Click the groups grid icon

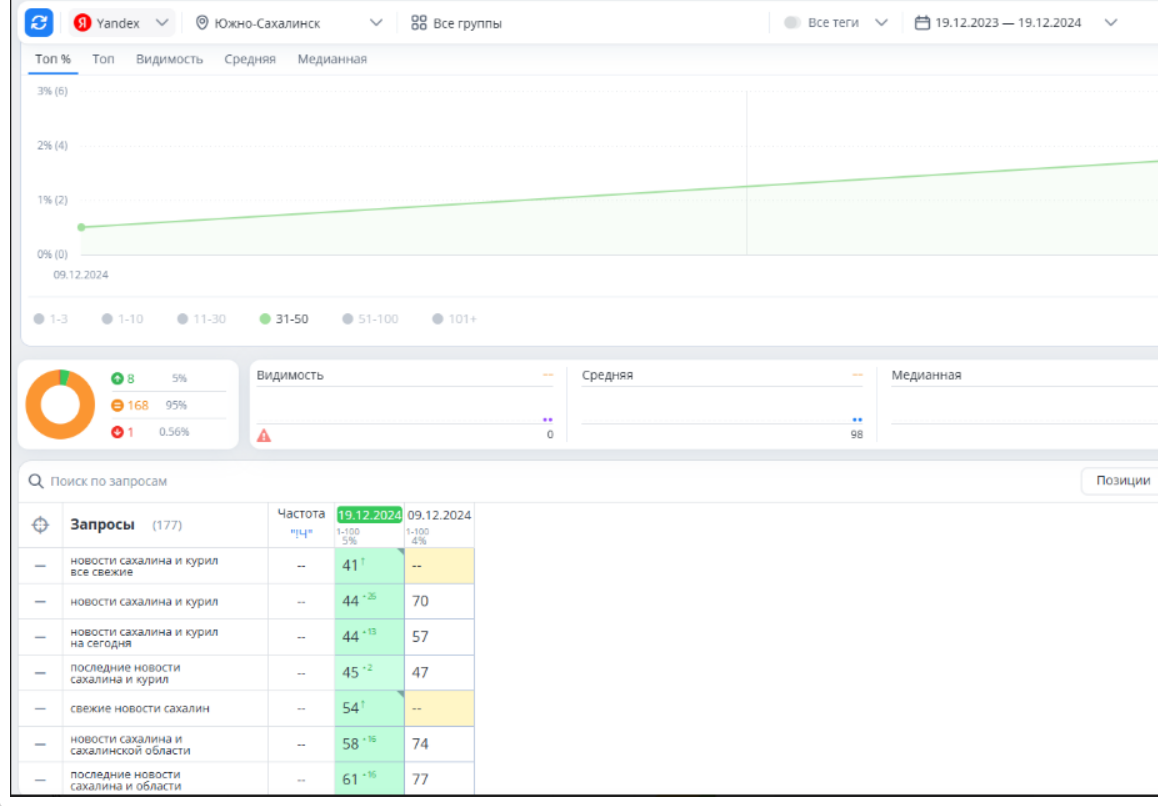click(x=419, y=23)
